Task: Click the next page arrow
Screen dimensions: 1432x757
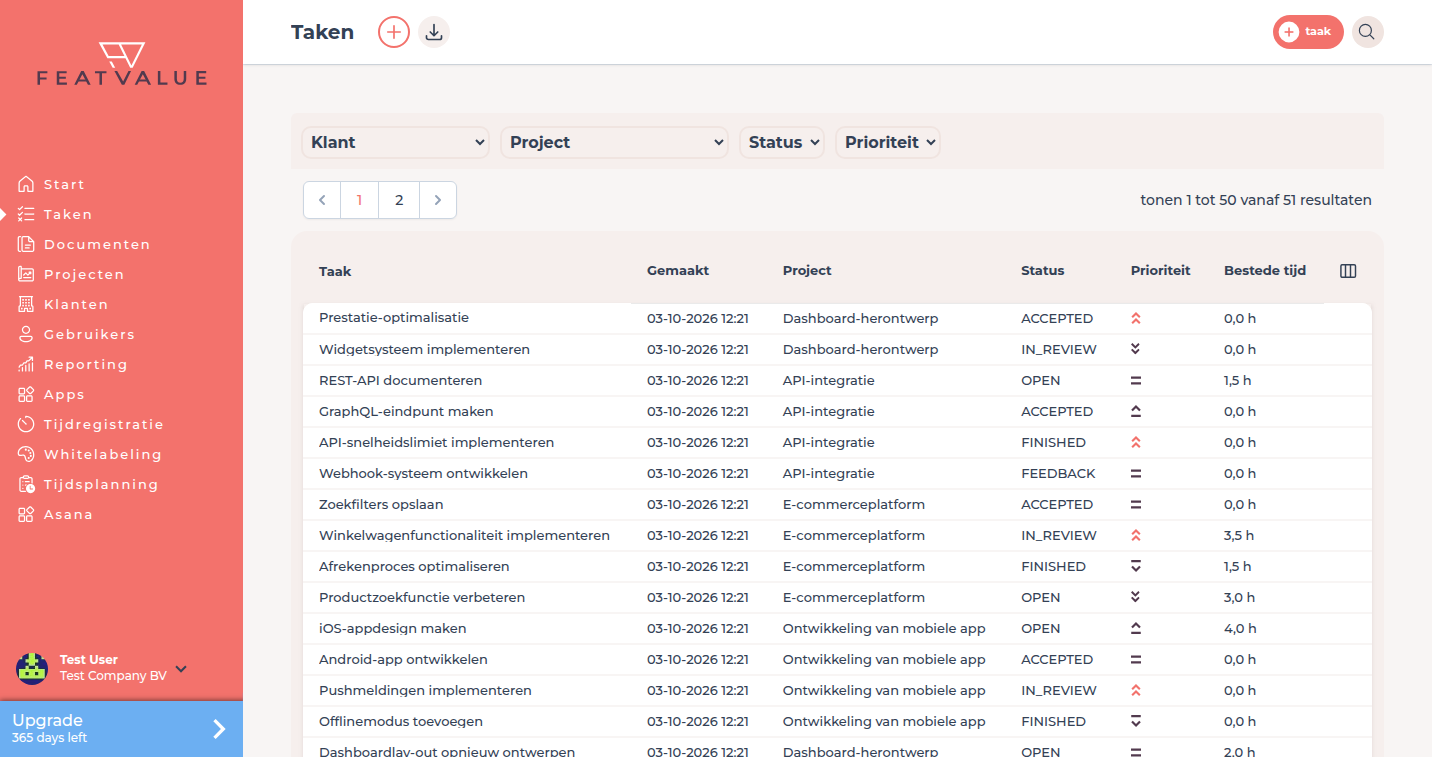Action: (x=438, y=200)
